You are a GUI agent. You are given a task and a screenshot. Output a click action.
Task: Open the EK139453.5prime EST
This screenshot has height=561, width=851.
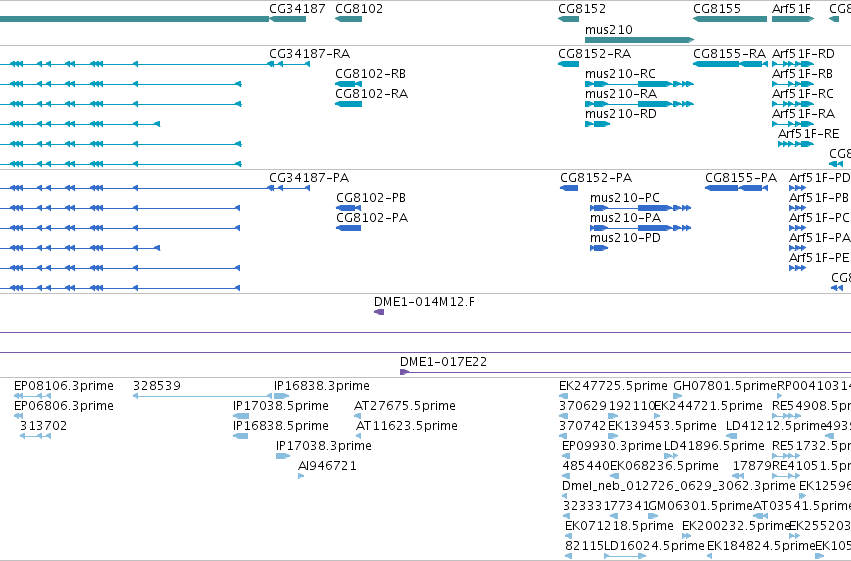(614, 436)
